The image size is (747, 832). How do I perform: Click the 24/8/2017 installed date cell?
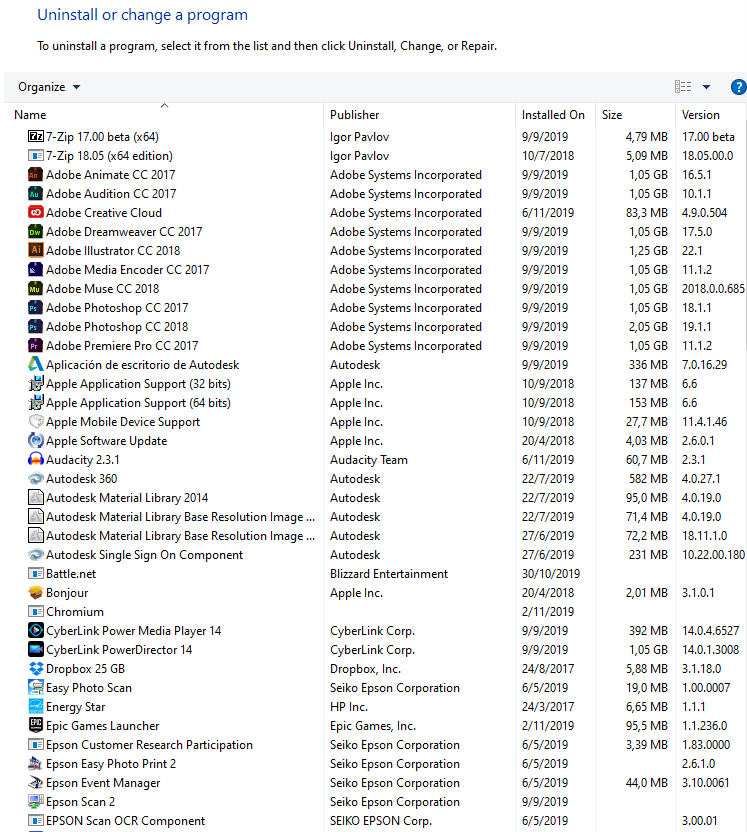[x=548, y=669]
